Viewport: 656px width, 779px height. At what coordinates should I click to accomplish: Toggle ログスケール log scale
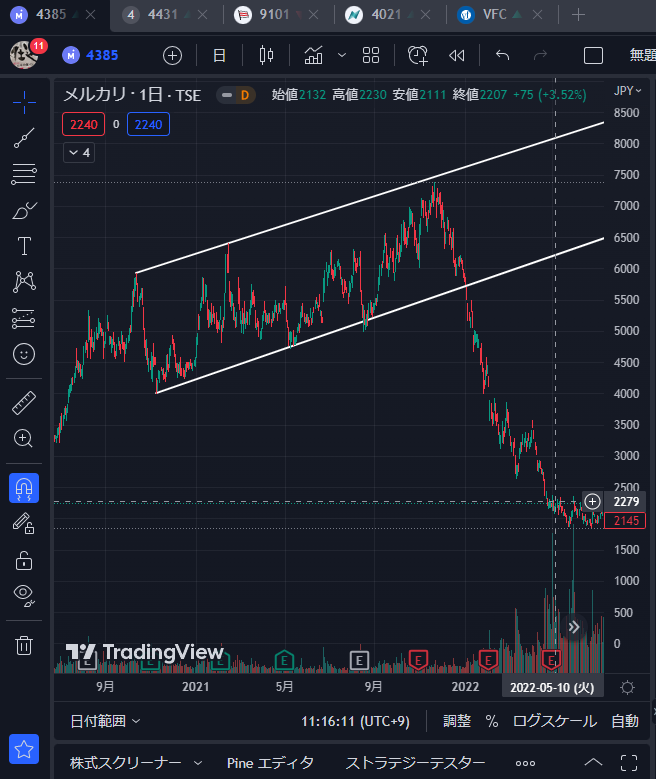click(x=554, y=721)
